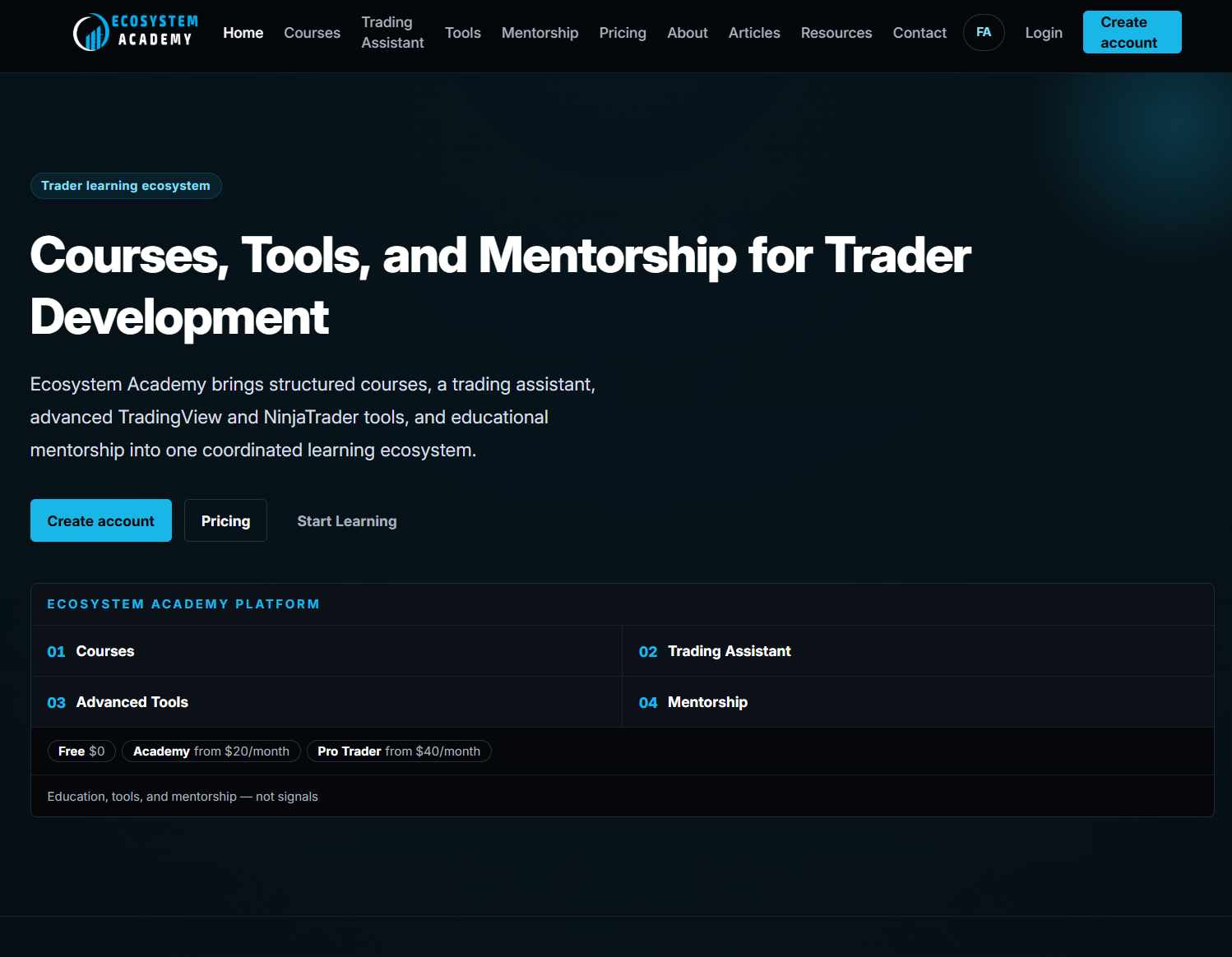Click the hero description paragraph
The width and height of the screenshot is (1232, 957).
tap(313, 418)
